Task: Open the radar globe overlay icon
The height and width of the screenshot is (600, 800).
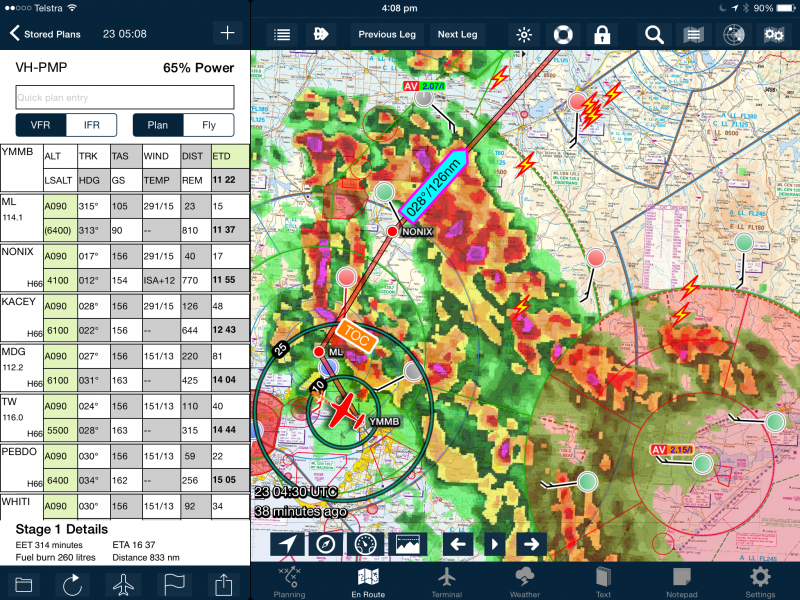Action: pyautogui.click(x=734, y=35)
